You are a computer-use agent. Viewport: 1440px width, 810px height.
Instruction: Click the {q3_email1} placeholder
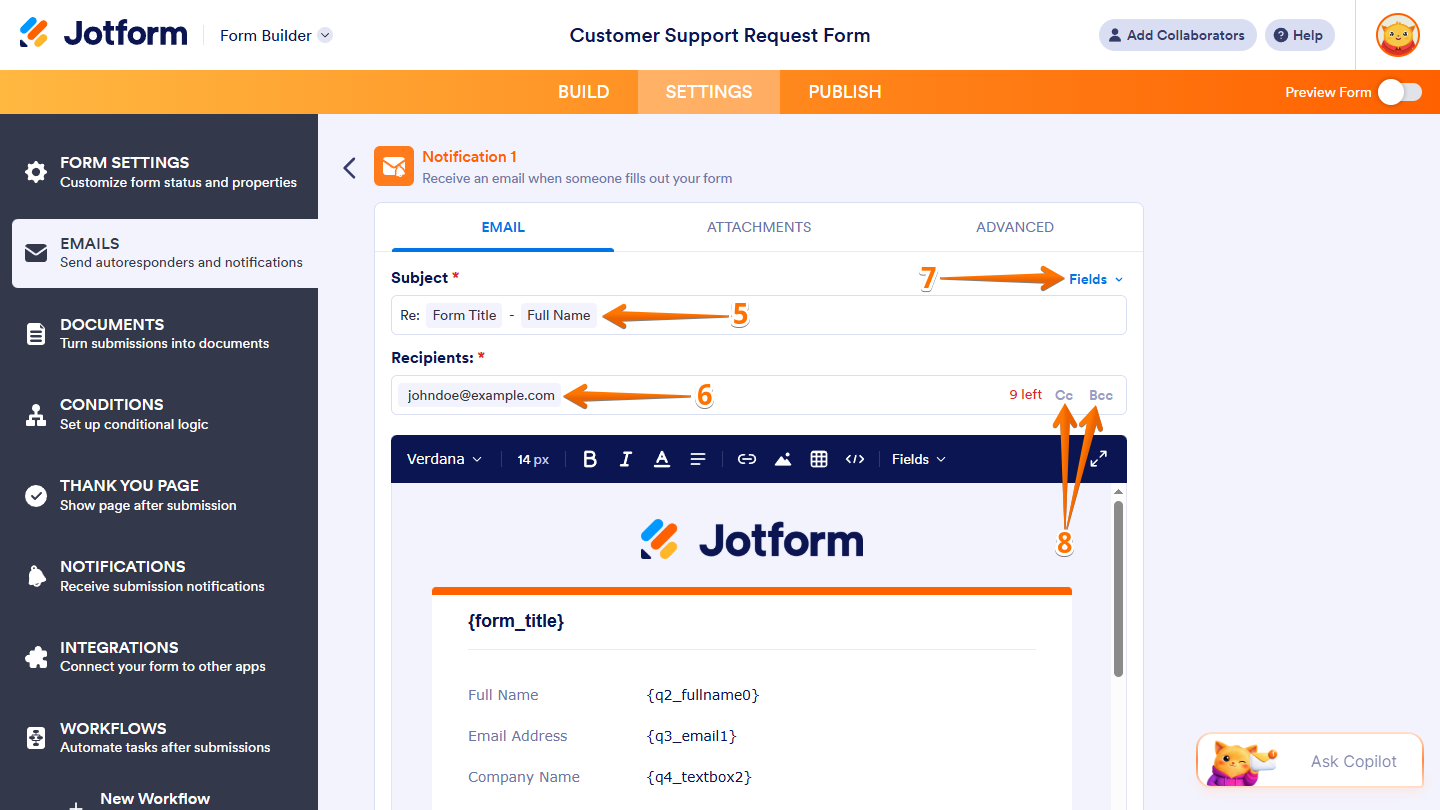(x=692, y=736)
